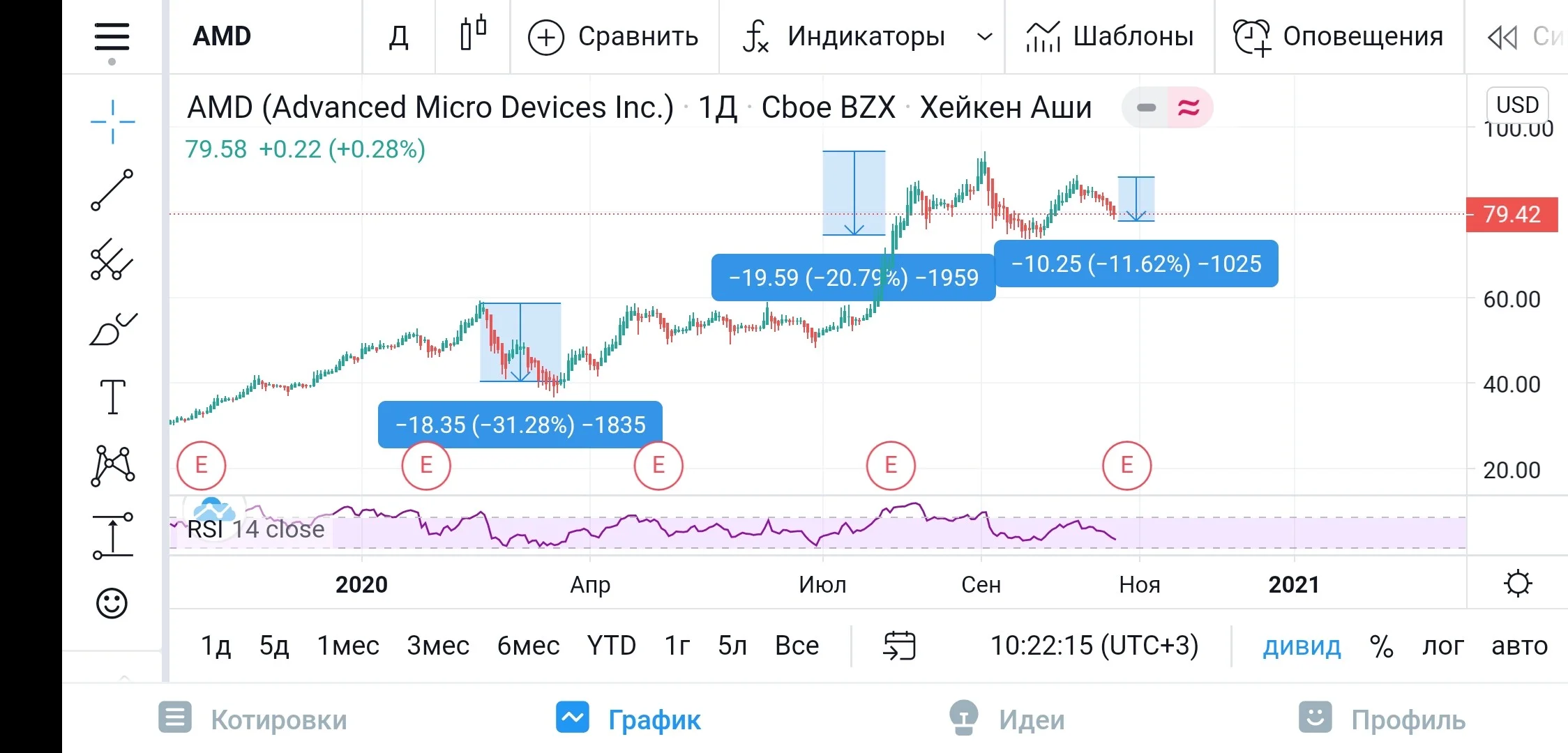Select the XABCD pattern tool
Screen dimensions: 1568x753
112,466
